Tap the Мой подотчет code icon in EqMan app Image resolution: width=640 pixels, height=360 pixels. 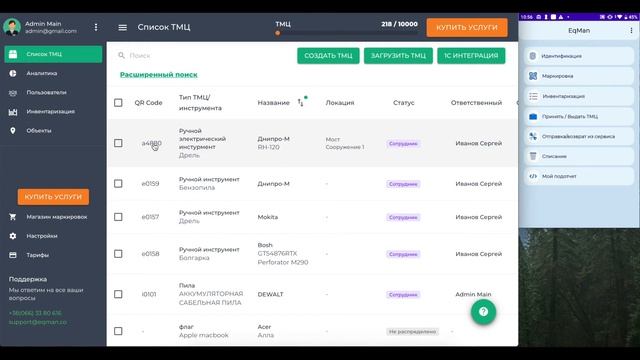pyautogui.click(x=533, y=176)
